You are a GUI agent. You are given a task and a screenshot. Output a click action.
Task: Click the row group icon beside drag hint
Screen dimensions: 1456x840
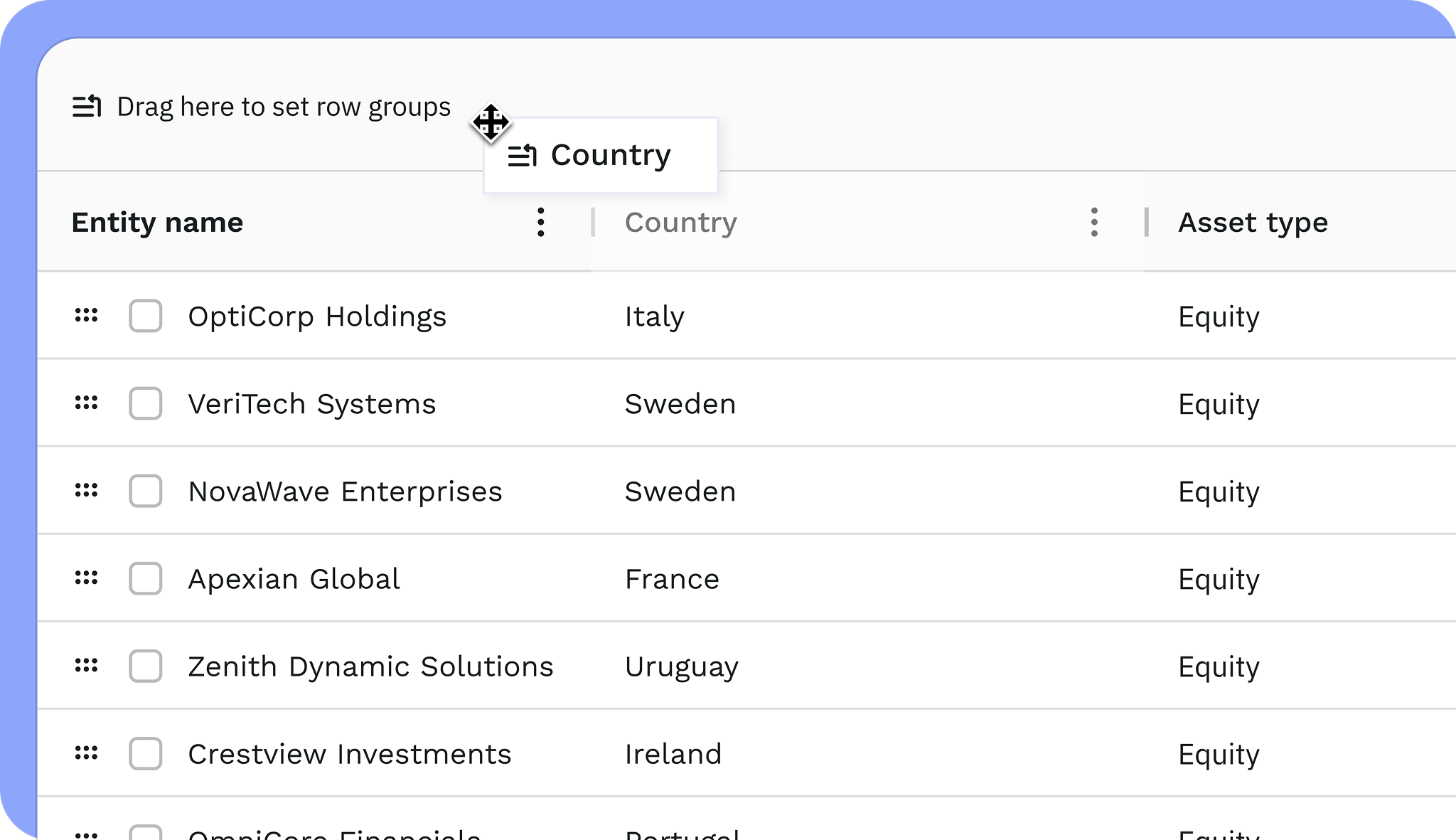(87, 107)
